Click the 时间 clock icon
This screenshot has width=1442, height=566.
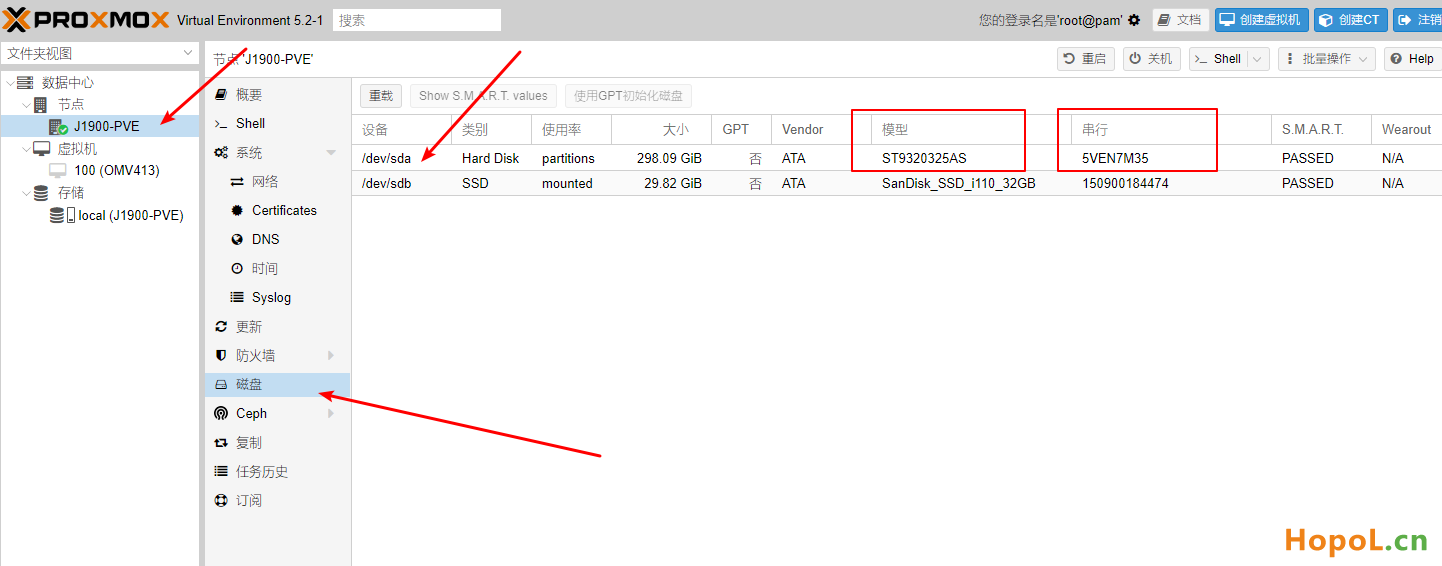click(237, 269)
